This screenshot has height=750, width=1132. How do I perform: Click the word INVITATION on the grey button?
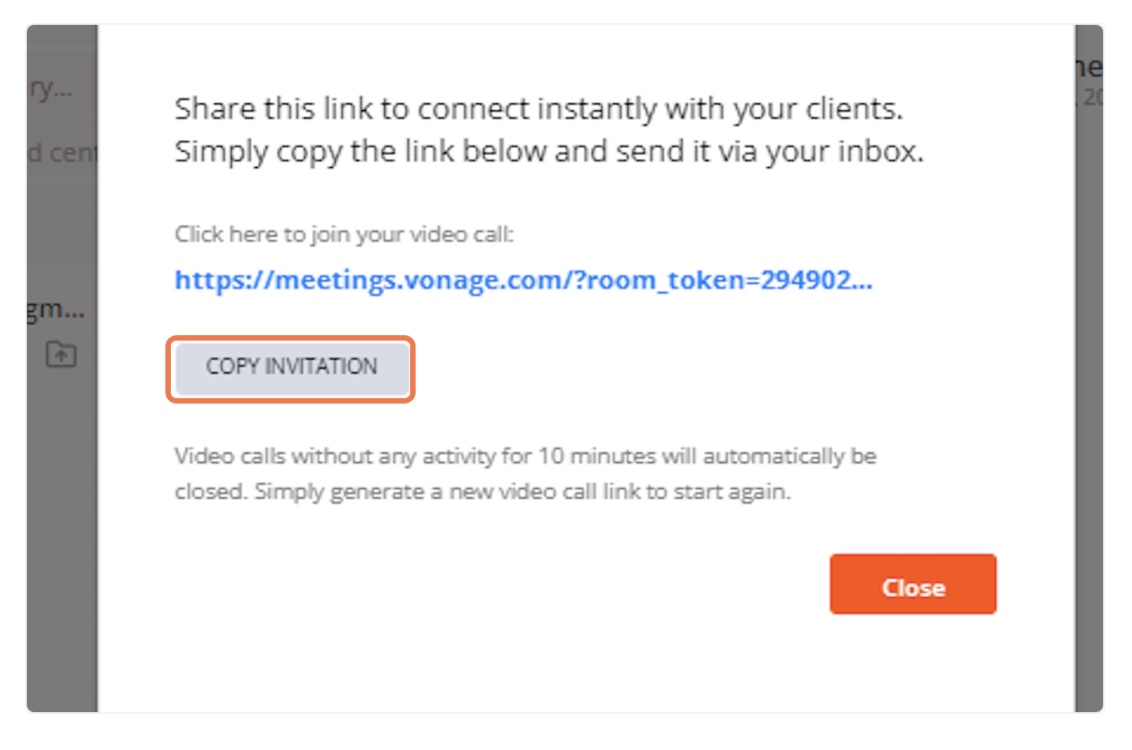click(x=321, y=367)
